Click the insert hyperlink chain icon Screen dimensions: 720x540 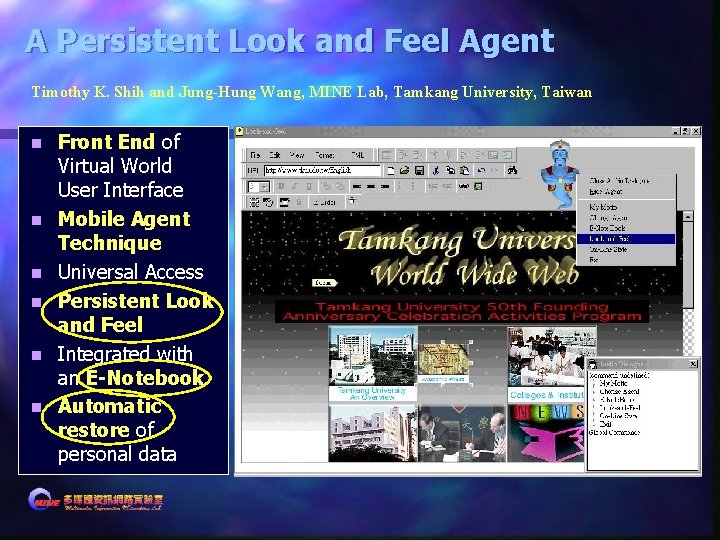(x=464, y=186)
